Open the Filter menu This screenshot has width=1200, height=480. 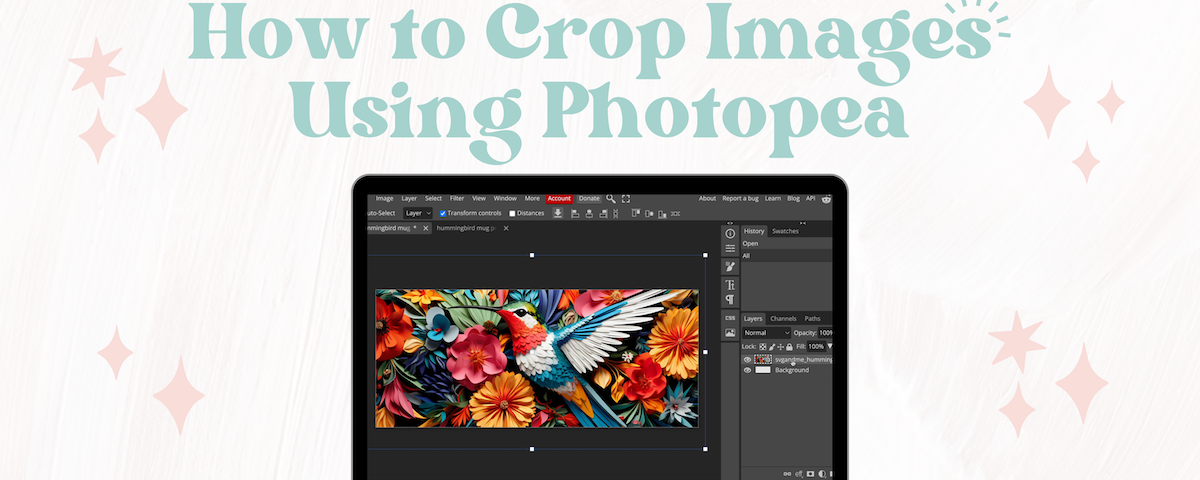click(x=457, y=199)
